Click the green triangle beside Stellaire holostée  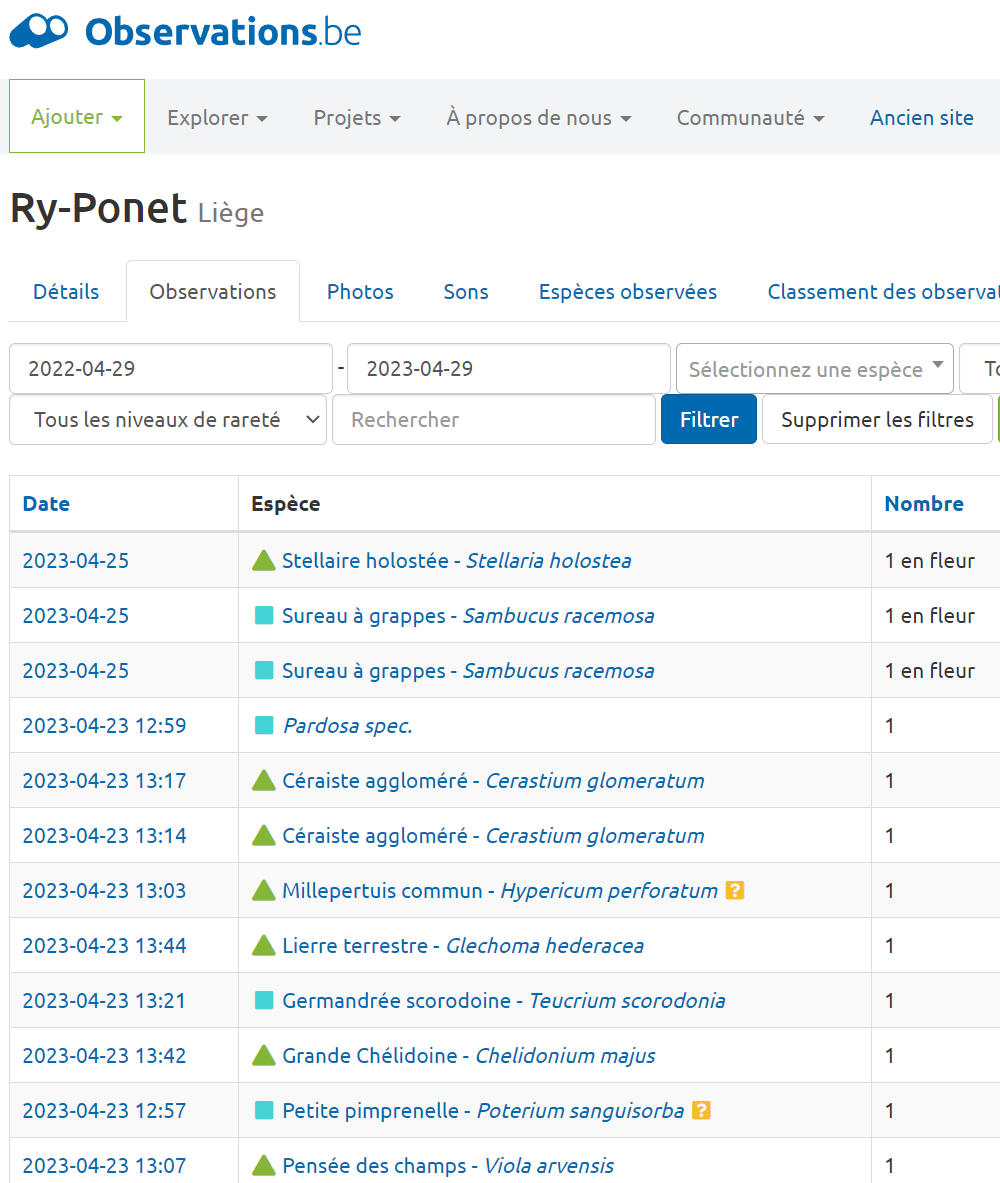click(x=264, y=561)
